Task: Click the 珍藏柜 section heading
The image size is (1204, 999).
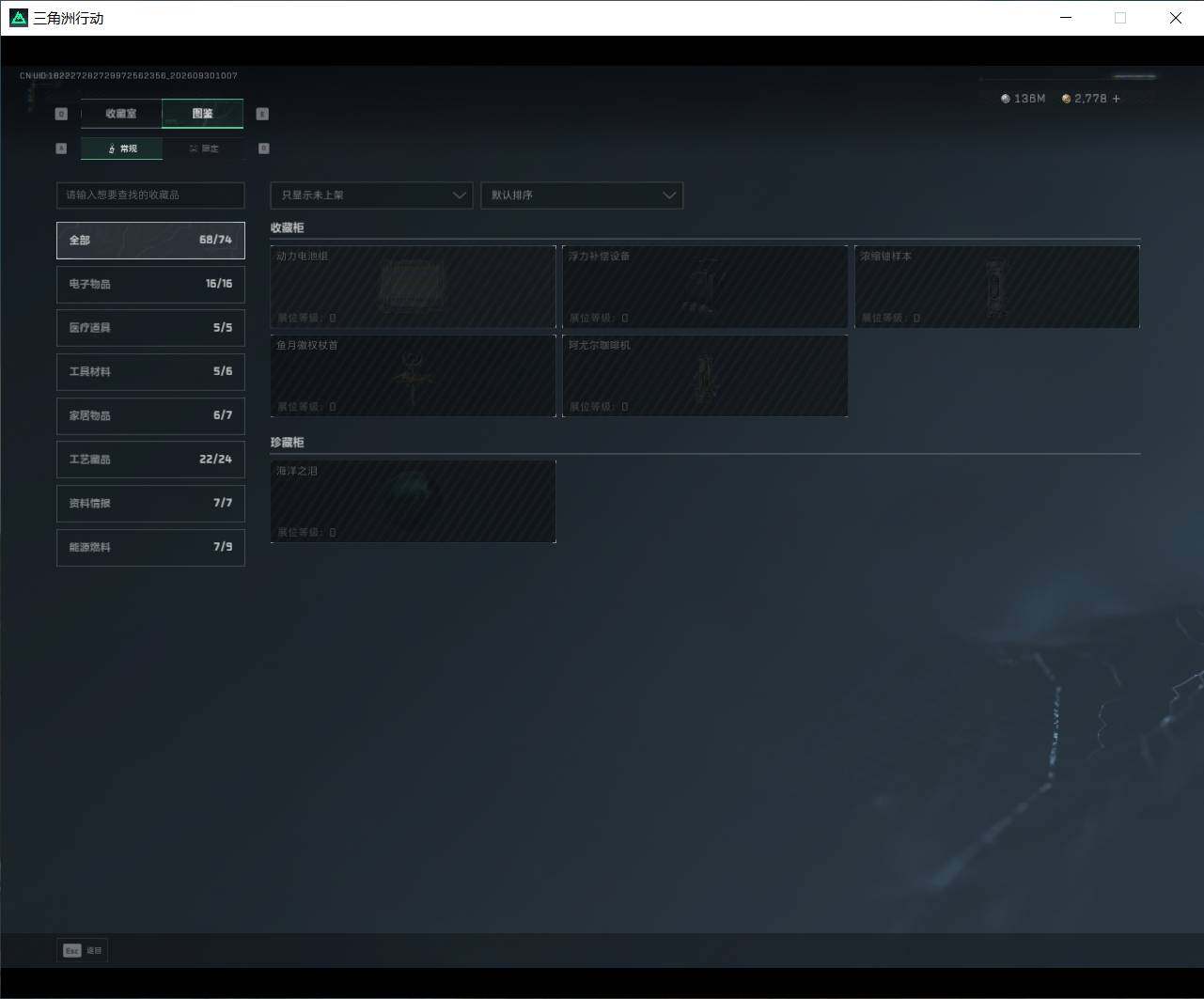Action: pyautogui.click(x=288, y=443)
